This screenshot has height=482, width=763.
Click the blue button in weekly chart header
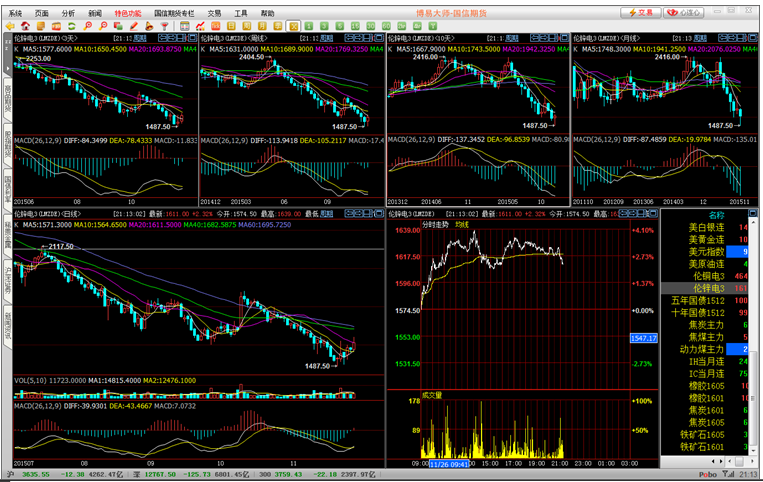click(x=327, y=38)
